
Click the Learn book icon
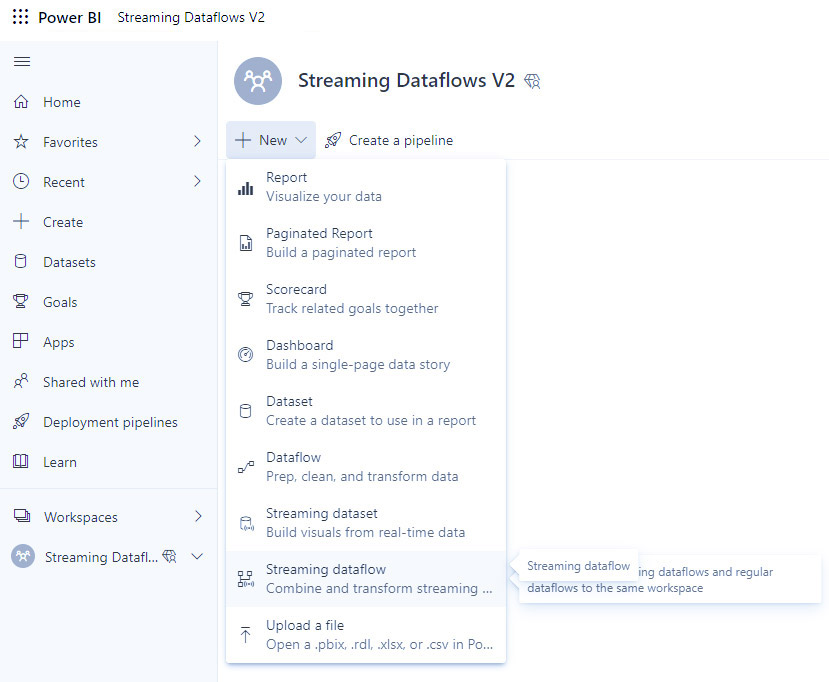click(x=21, y=462)
